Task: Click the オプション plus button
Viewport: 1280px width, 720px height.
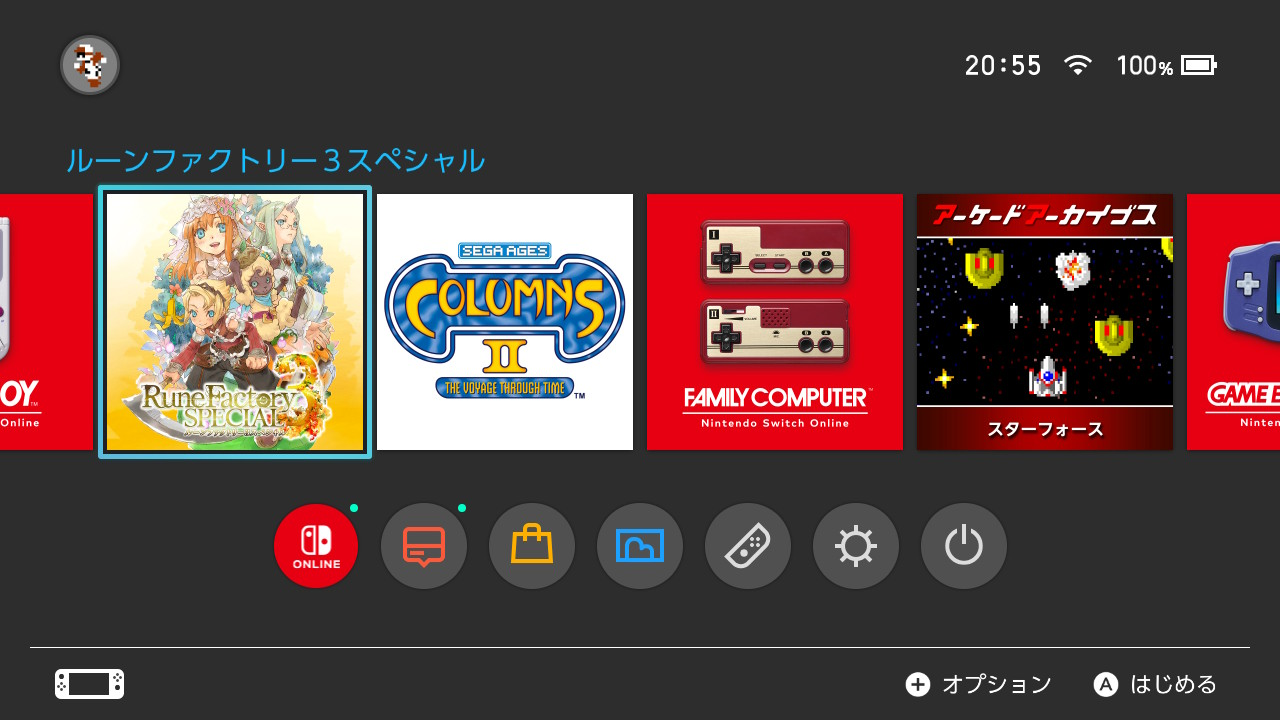Action: click(x=979, y=684)
